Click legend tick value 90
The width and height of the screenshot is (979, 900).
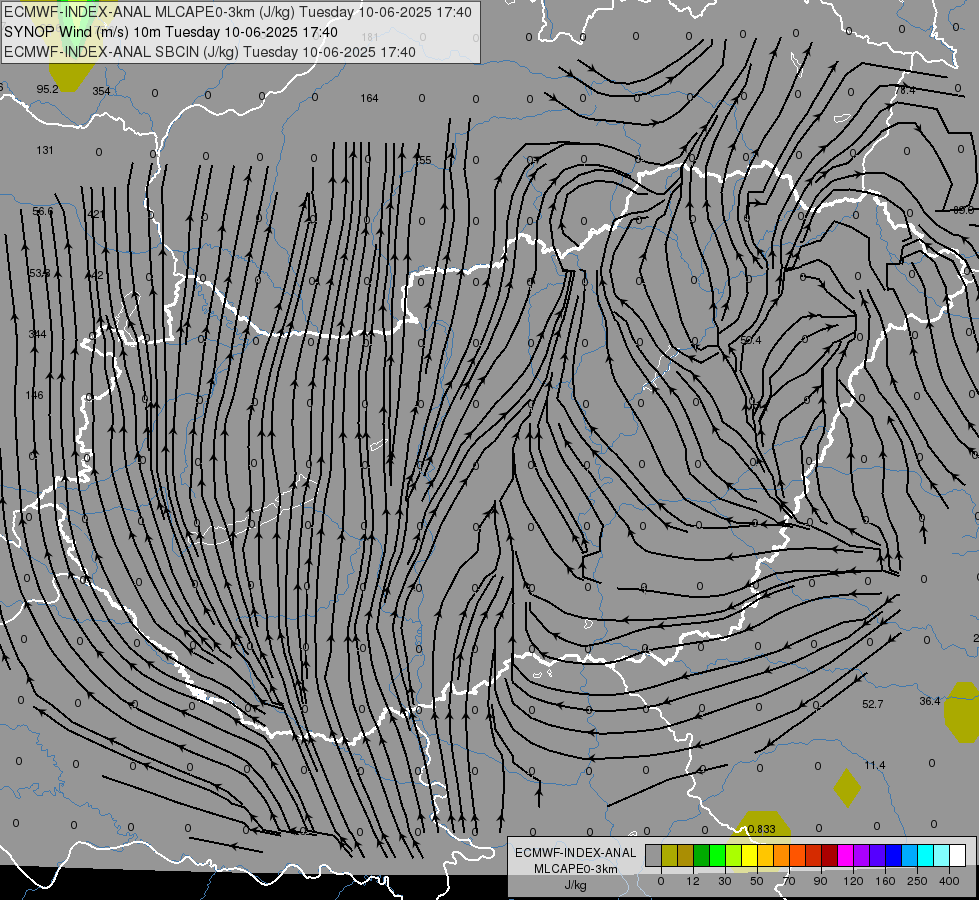pos(820,881)
